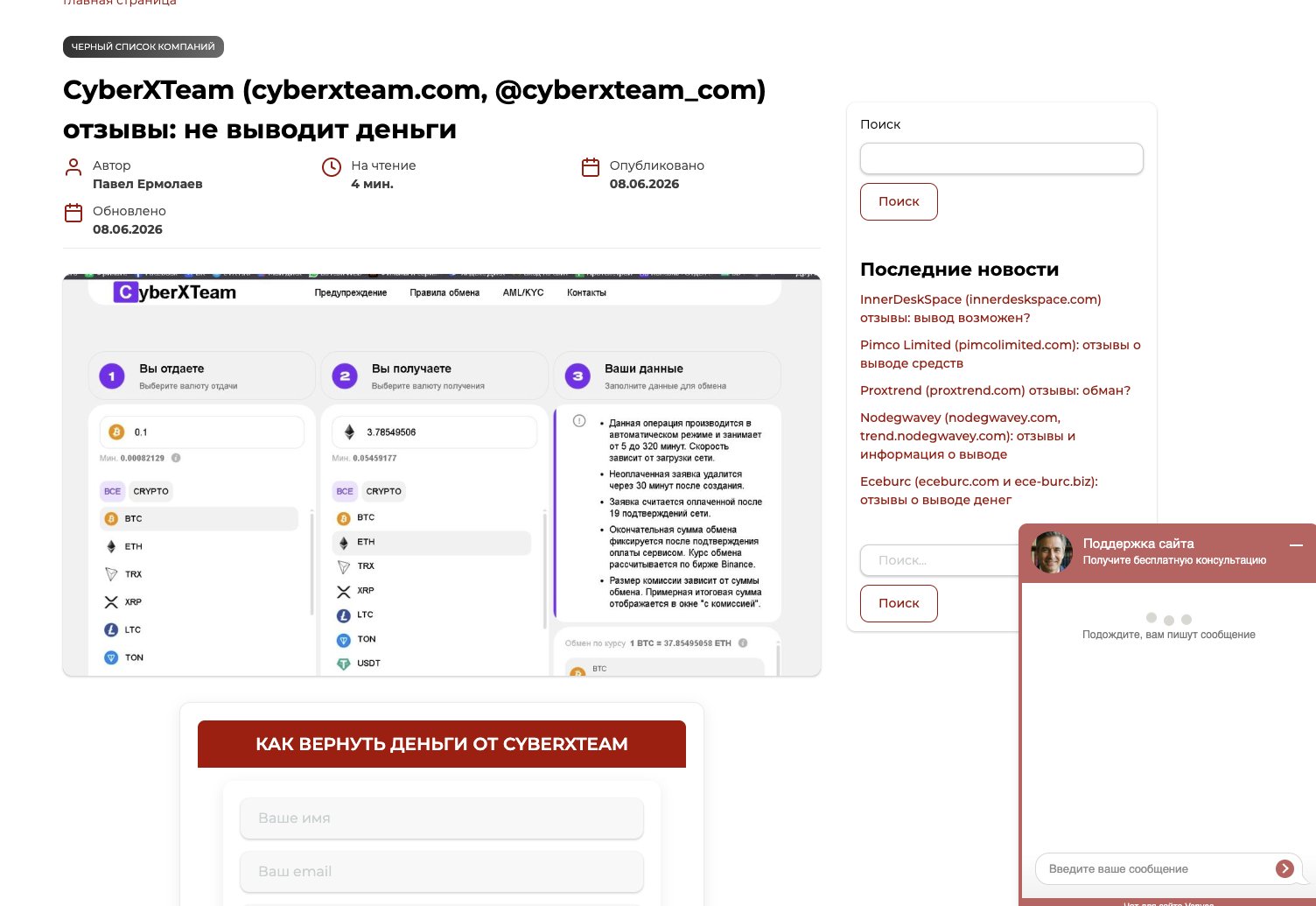This screenshot has width=1316, height=906.
Task: Click the step 1 purple circle icon
Action: [112, 376]
